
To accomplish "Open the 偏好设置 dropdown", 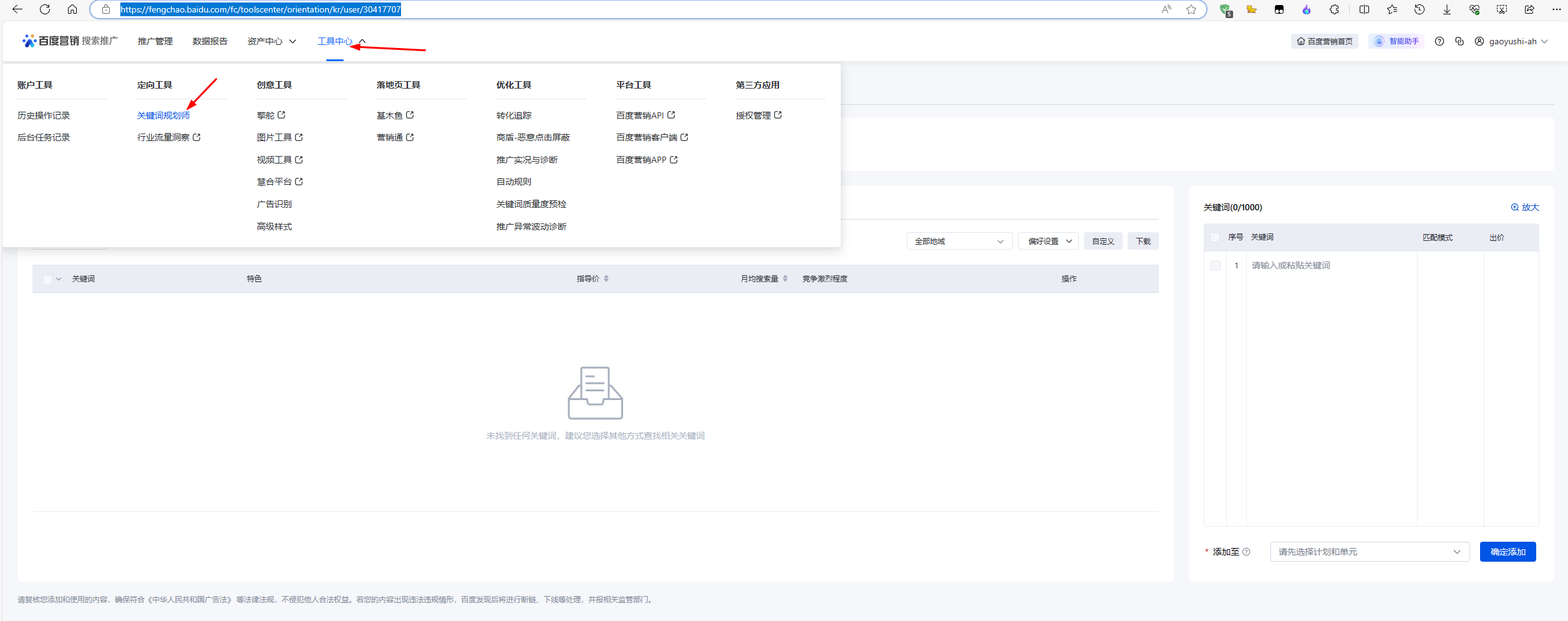I will 1048,241.
